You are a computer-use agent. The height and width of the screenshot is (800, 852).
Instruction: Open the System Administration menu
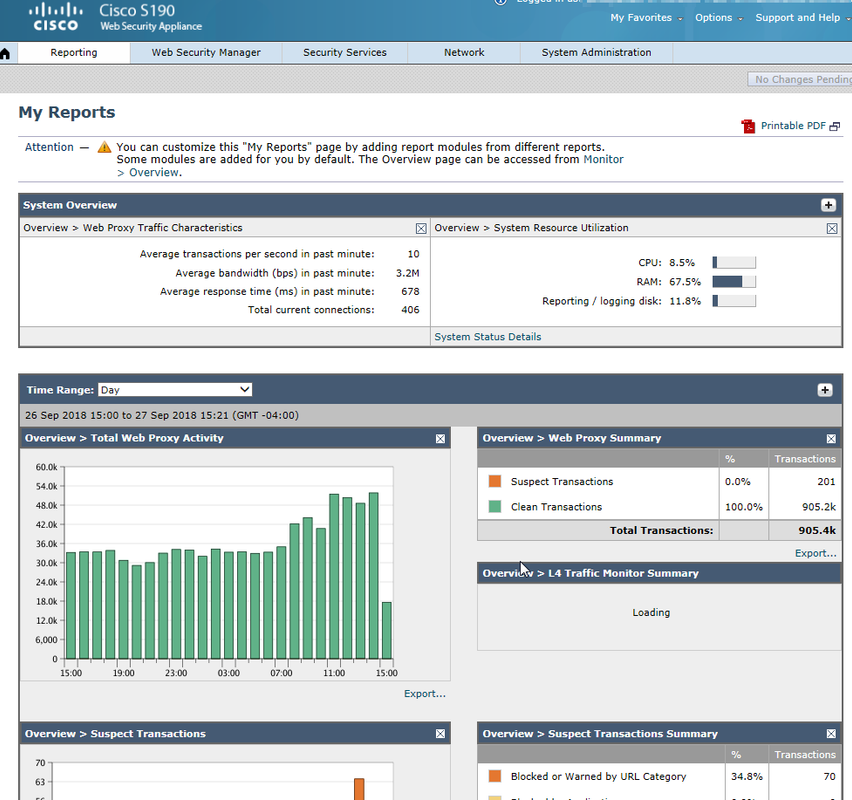coord(596,53)
